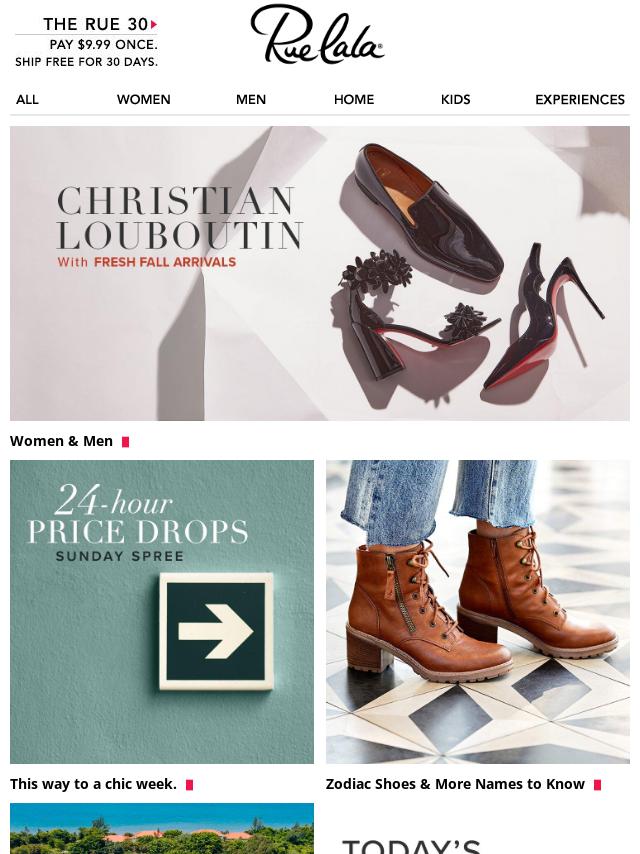Click the arrow sign in Price Drops banner
The height and width of the screenshot is (854, 640).
[x=216, y=631]
